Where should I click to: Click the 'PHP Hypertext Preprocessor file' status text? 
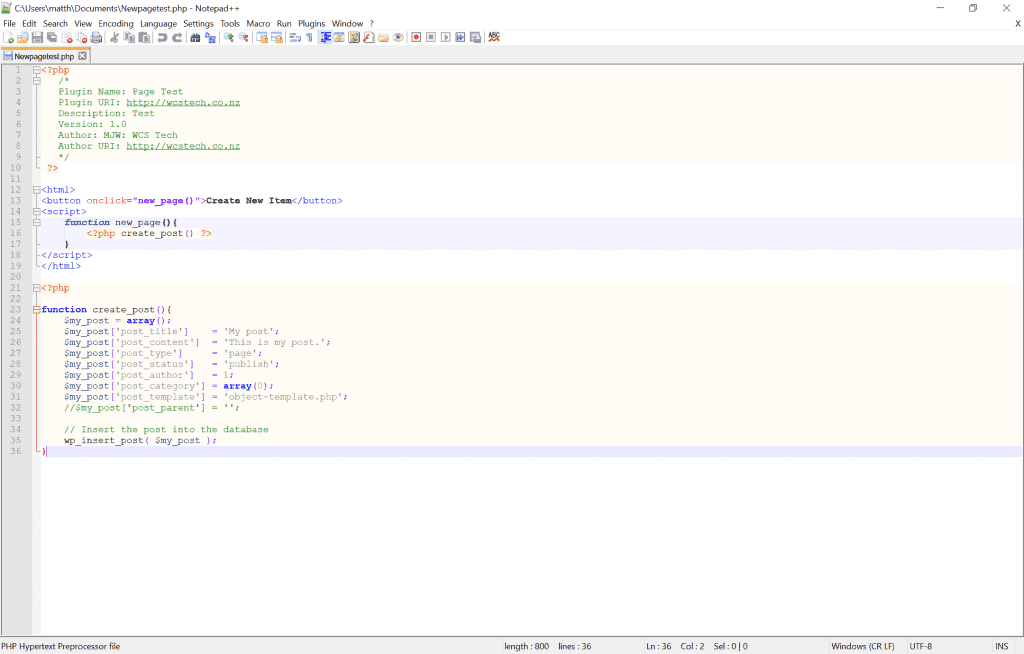click(x=61, y=646)
